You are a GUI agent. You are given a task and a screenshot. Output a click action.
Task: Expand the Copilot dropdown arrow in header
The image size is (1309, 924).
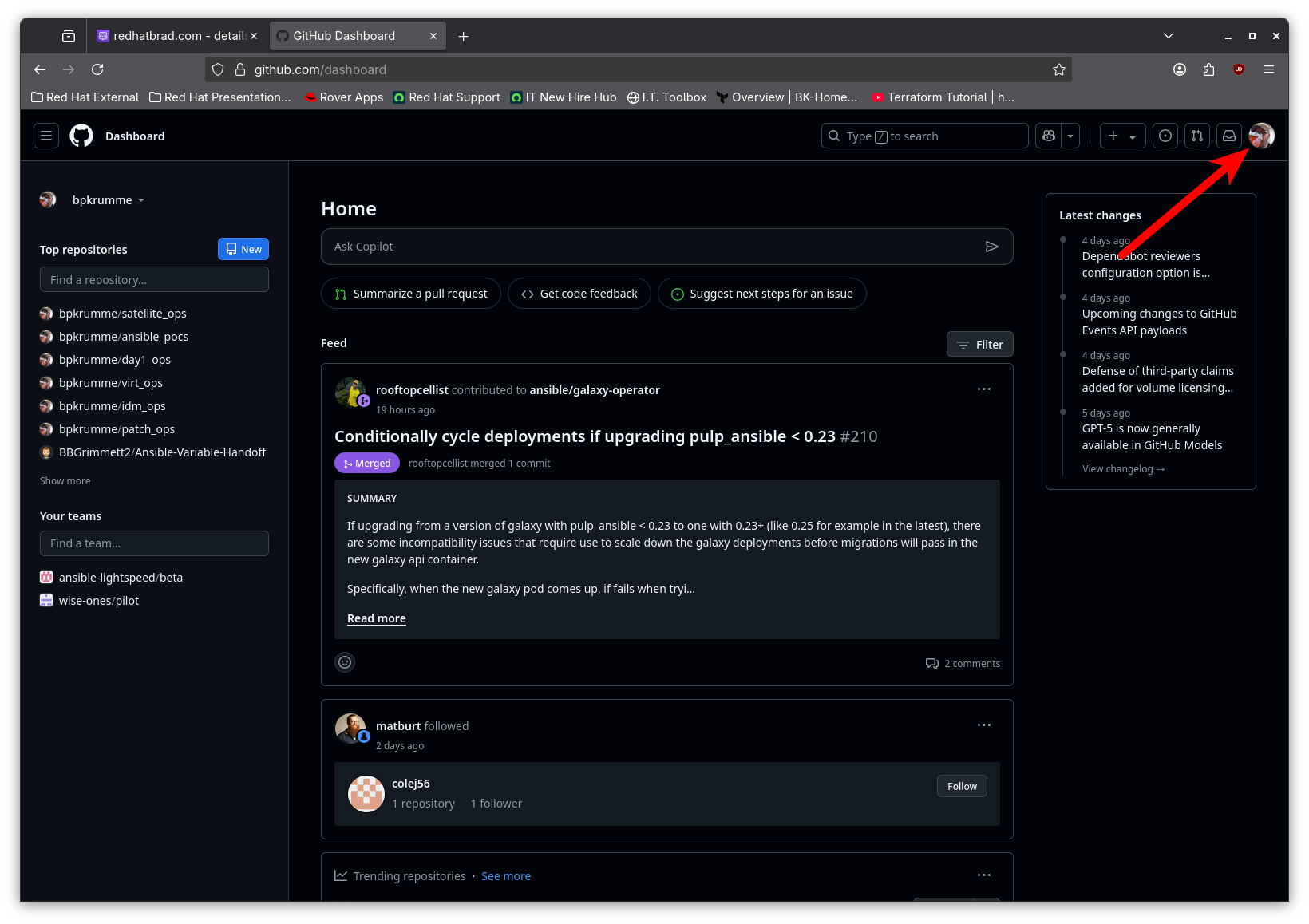click(1070, 136)
